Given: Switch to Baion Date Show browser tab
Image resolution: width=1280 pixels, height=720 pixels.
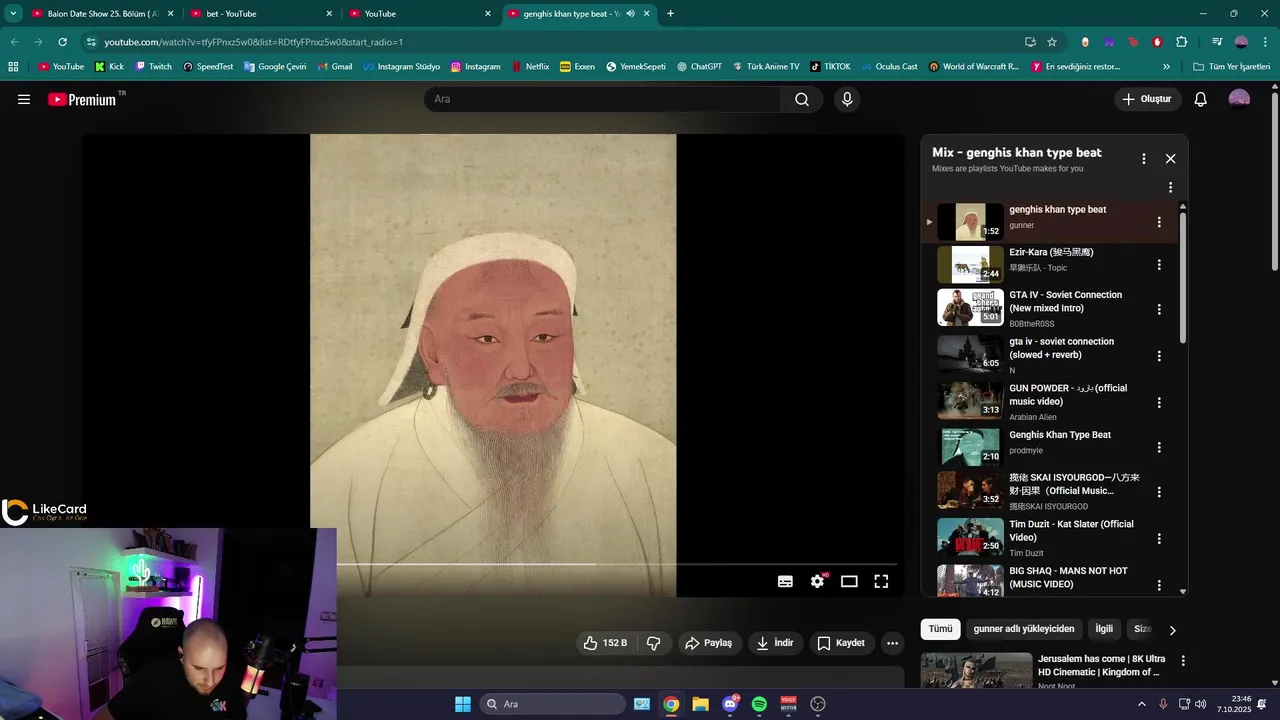Looking at the screenshot, I should 103,14.
